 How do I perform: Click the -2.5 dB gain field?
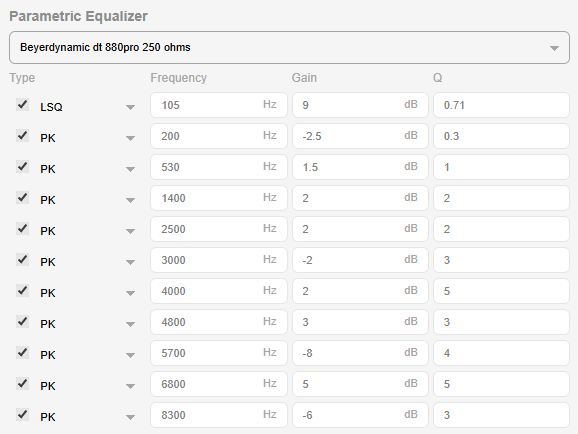[x=360, y=136]
